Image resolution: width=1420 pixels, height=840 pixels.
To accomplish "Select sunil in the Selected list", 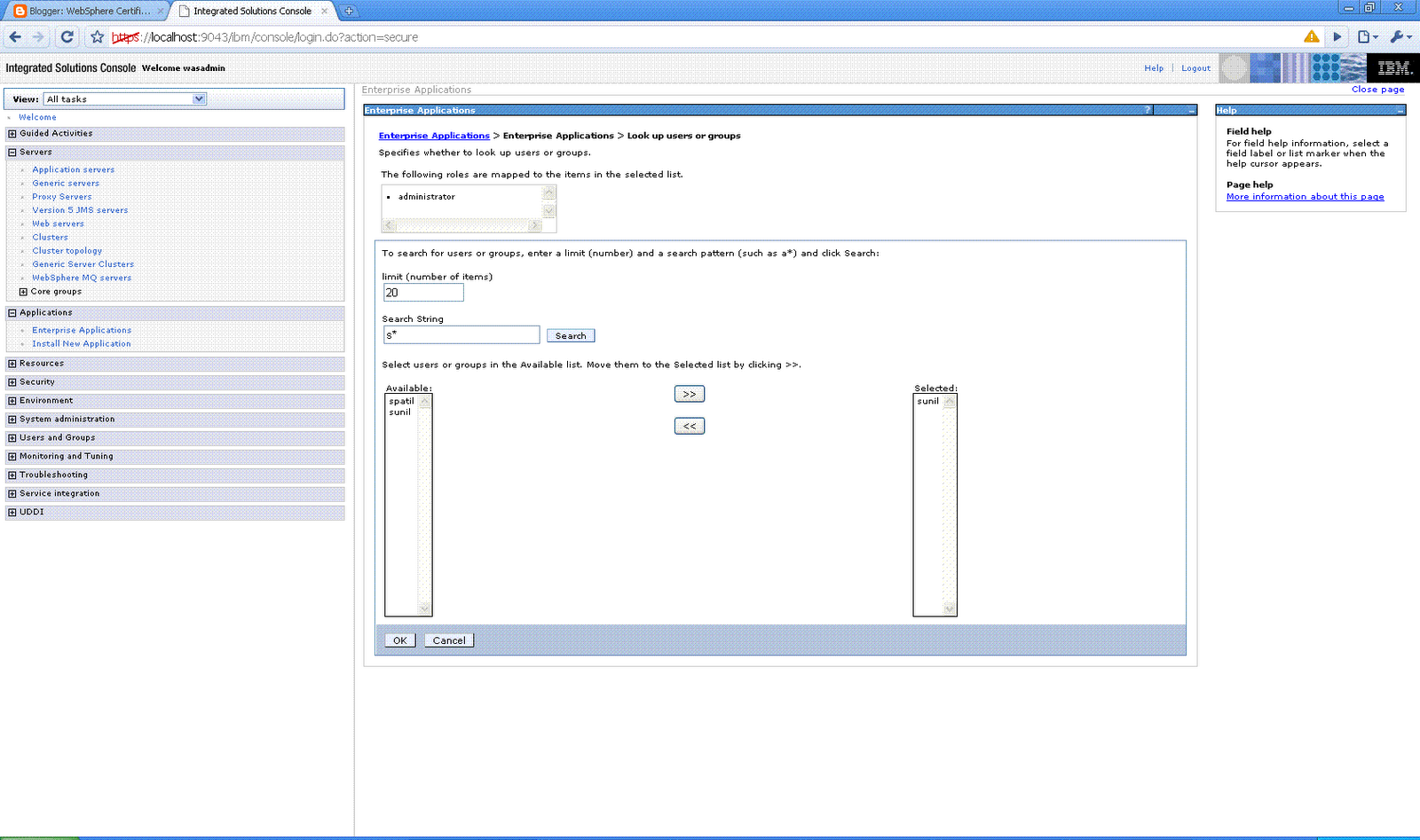I will pos(928,402).
